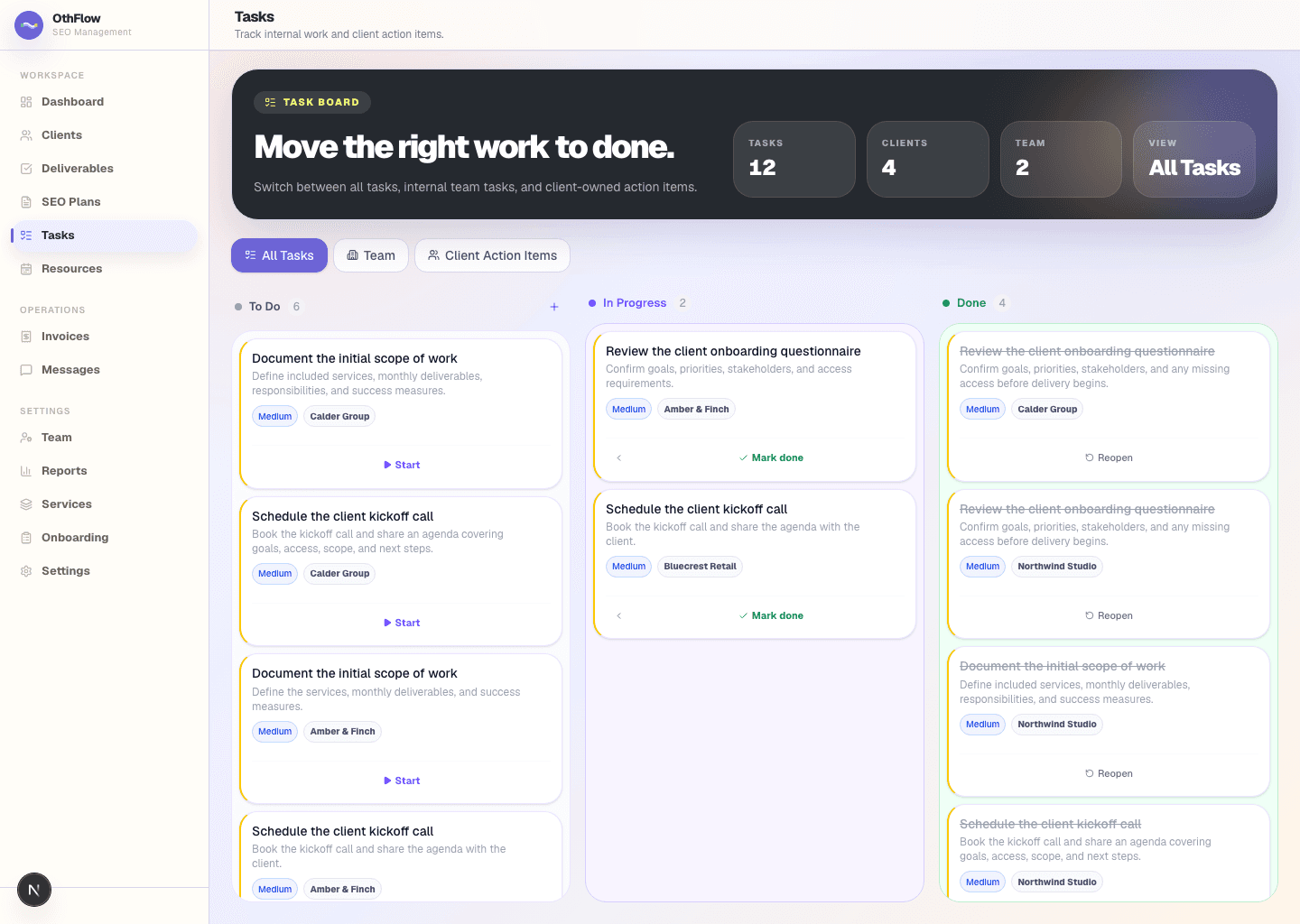Viewport: 1300px width, 924px height.
Task: Go to Clients in the sidebar
Action: 104,135
